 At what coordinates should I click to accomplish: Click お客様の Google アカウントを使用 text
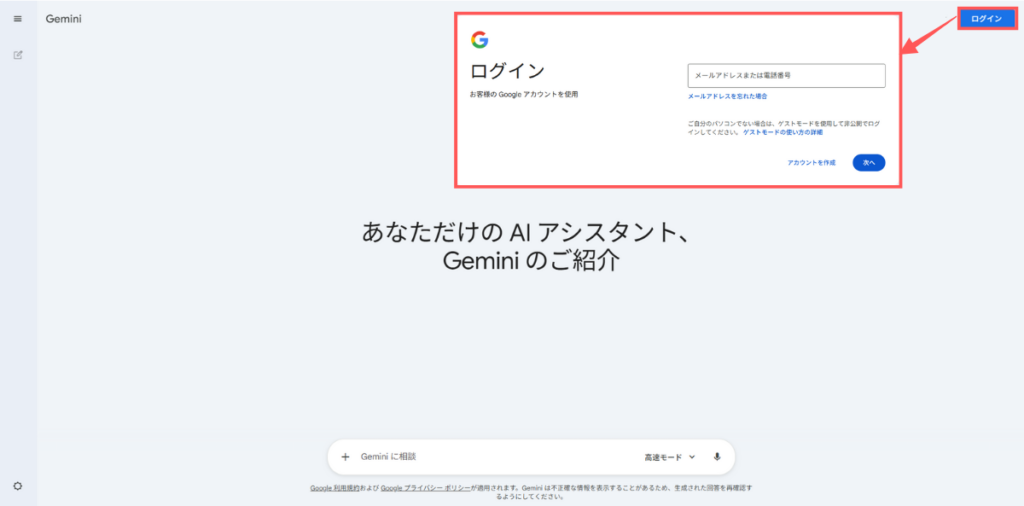pos(524,95)
